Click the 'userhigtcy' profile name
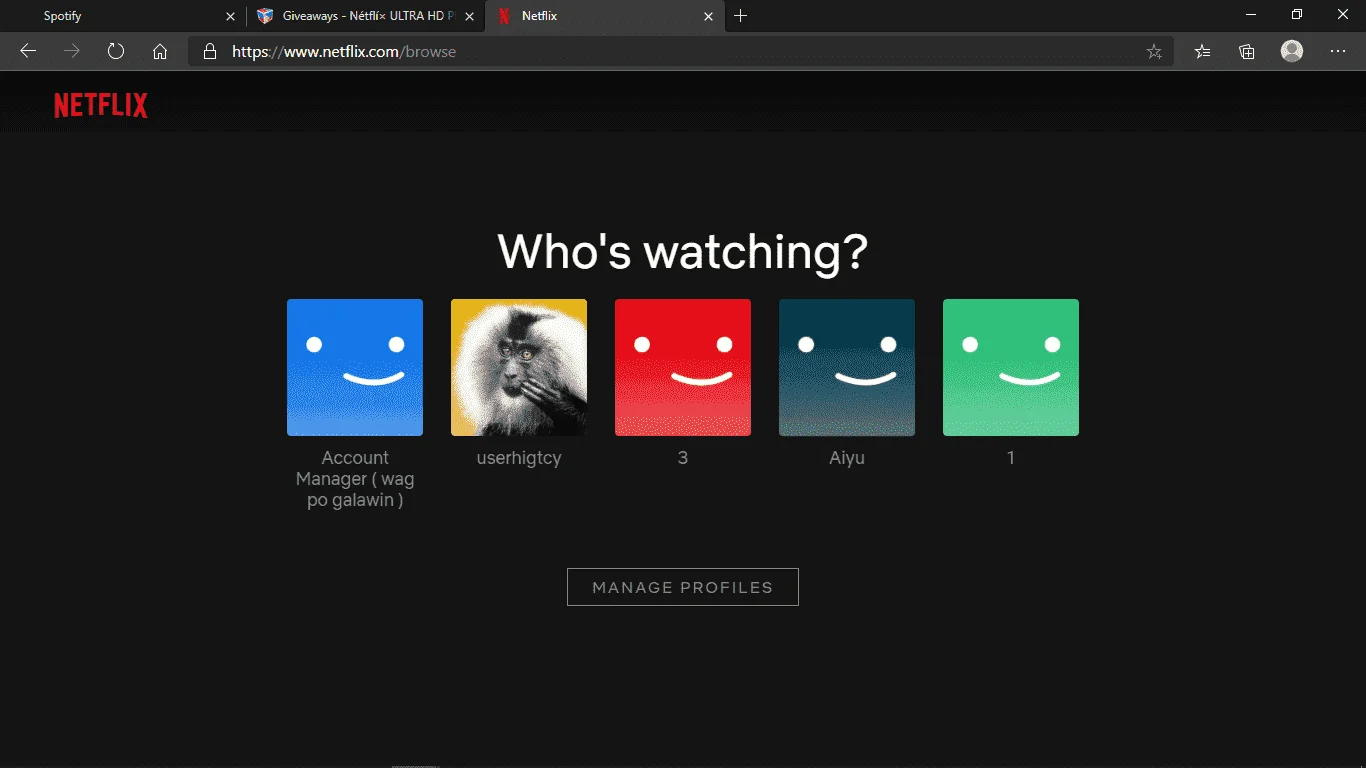Image resolution: width=1366 pixels, height=768 pixels. click(x=519, y=458)
